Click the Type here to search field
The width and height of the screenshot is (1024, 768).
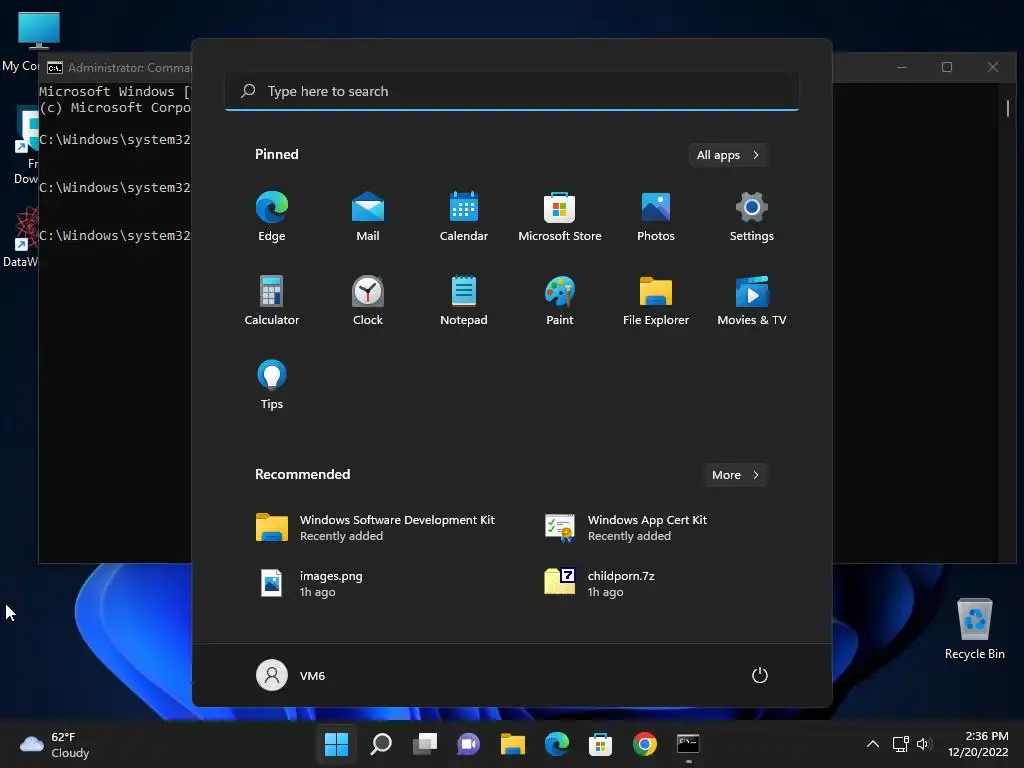[x=512, y=91]
